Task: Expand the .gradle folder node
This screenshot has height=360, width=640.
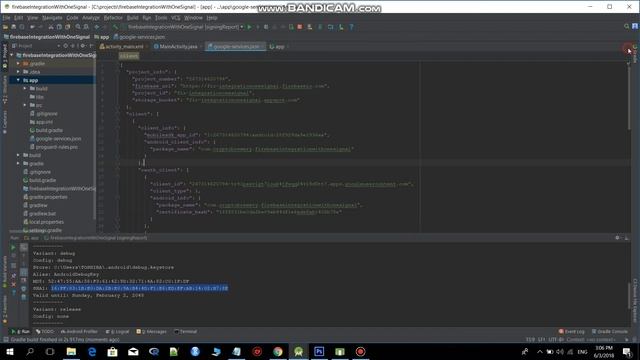Action: 18,64
